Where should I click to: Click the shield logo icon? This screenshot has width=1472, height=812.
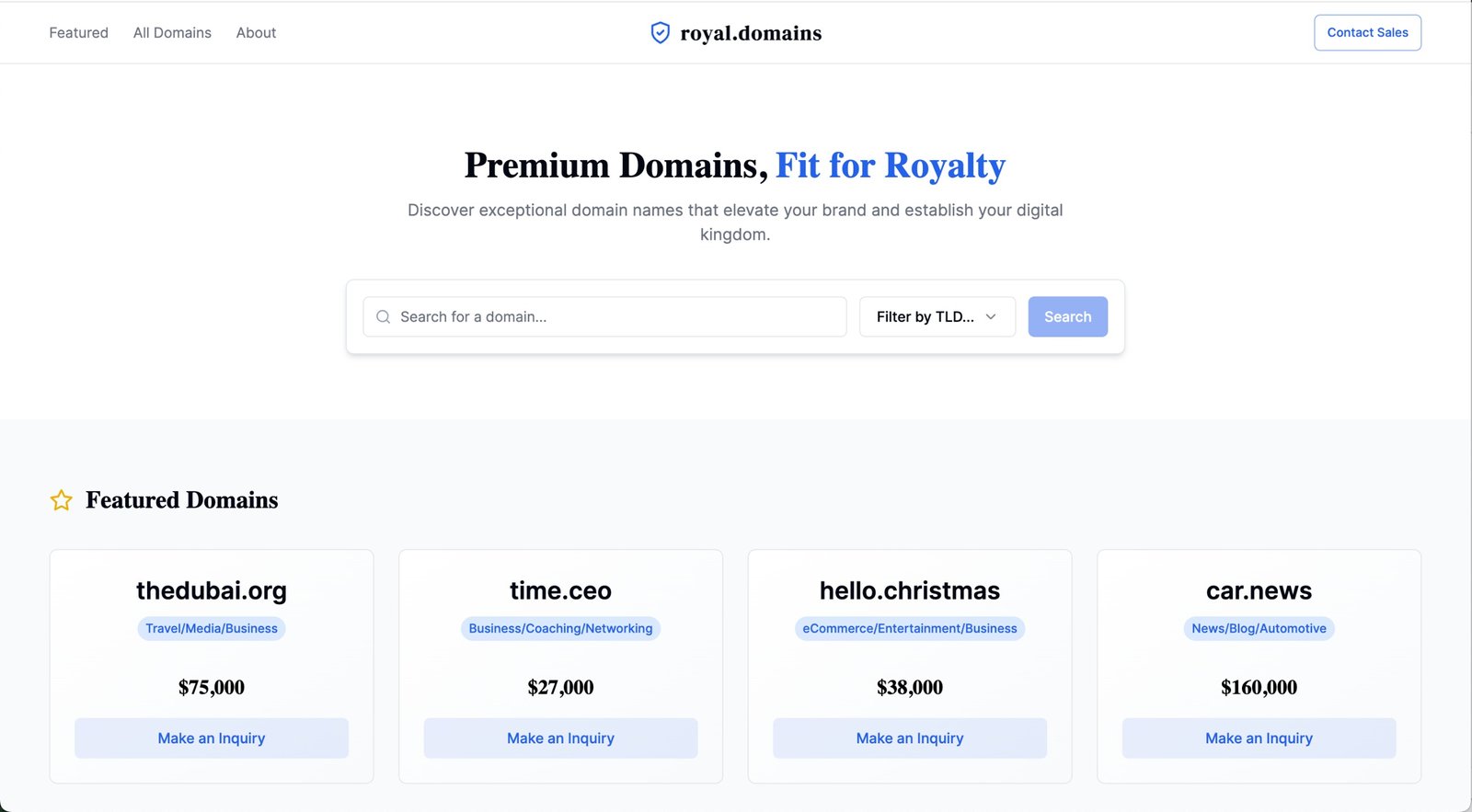coord(660,33)
